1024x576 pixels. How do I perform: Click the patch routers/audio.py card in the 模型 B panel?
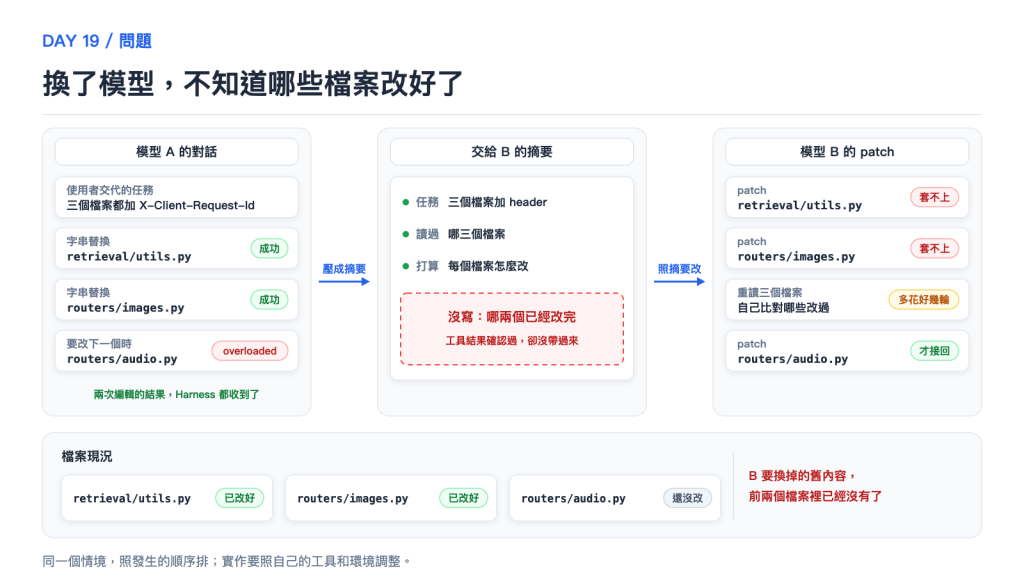[847, 351]
